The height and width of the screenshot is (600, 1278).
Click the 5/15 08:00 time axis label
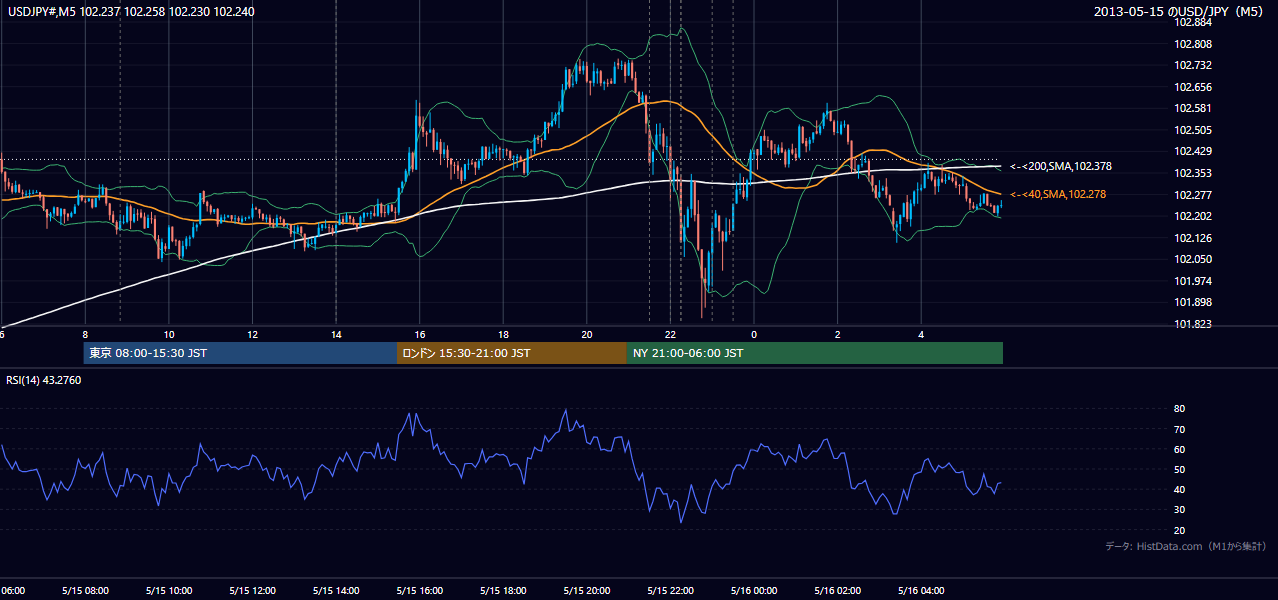[85, 590]
